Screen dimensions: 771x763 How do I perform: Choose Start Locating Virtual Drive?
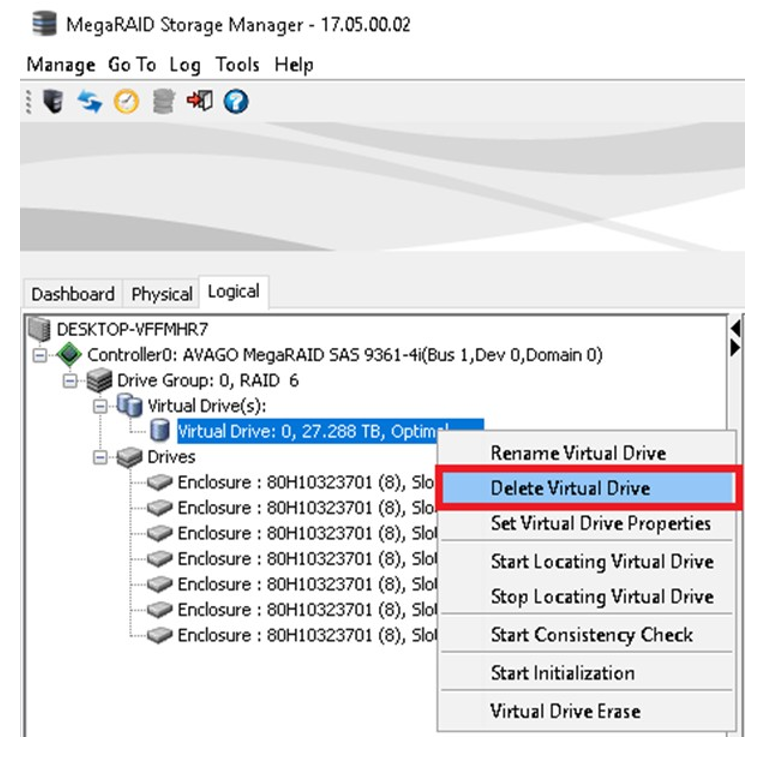click(586, 561)
